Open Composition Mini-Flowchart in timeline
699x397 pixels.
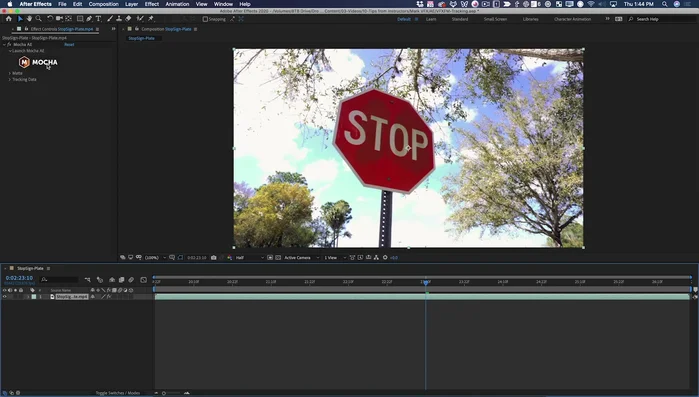click(x=87, y=280)
